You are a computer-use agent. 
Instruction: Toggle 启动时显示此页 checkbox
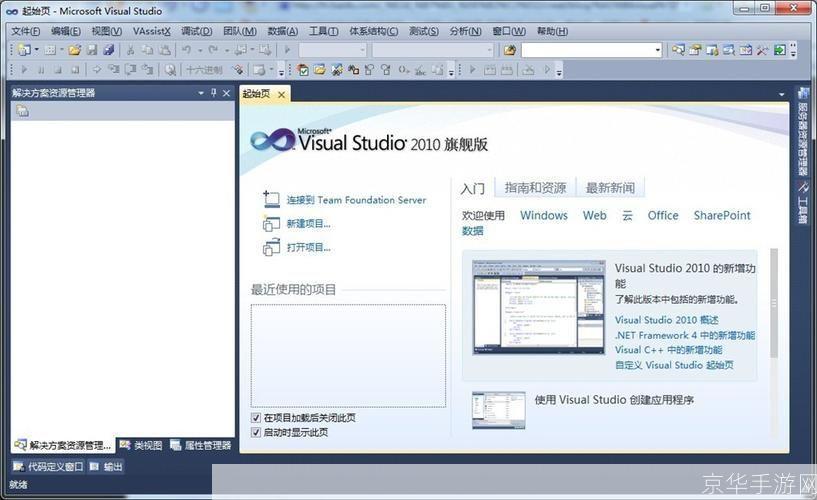tap(256, 432)
